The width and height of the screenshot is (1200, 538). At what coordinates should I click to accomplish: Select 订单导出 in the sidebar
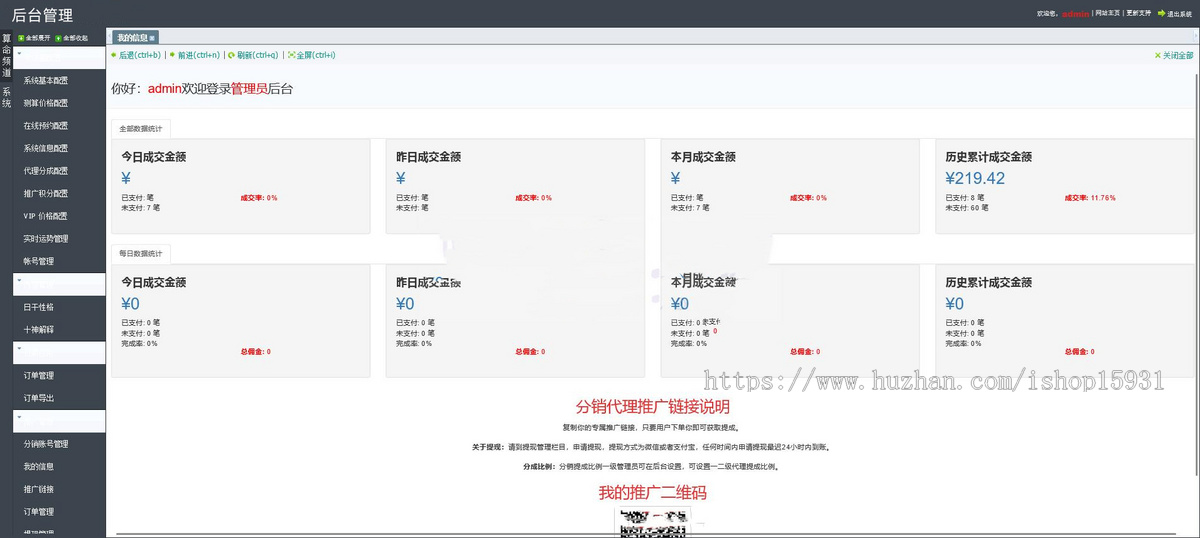tap(39, 398)
